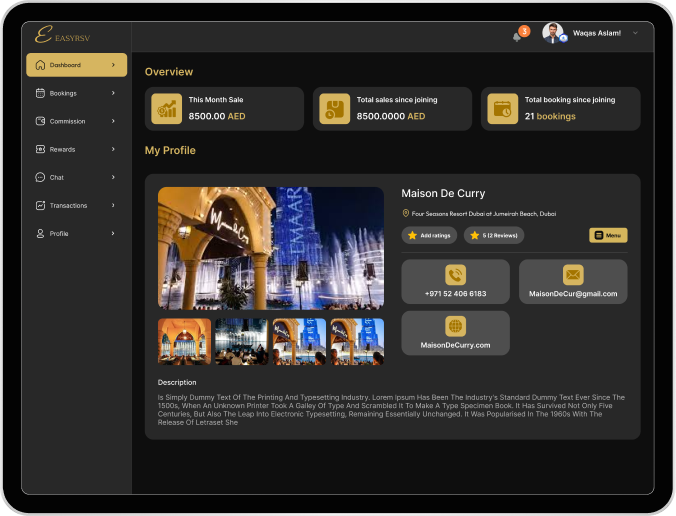Open Commission section
The height and width of the screenshot is (516, 676).
coord(77,121)
